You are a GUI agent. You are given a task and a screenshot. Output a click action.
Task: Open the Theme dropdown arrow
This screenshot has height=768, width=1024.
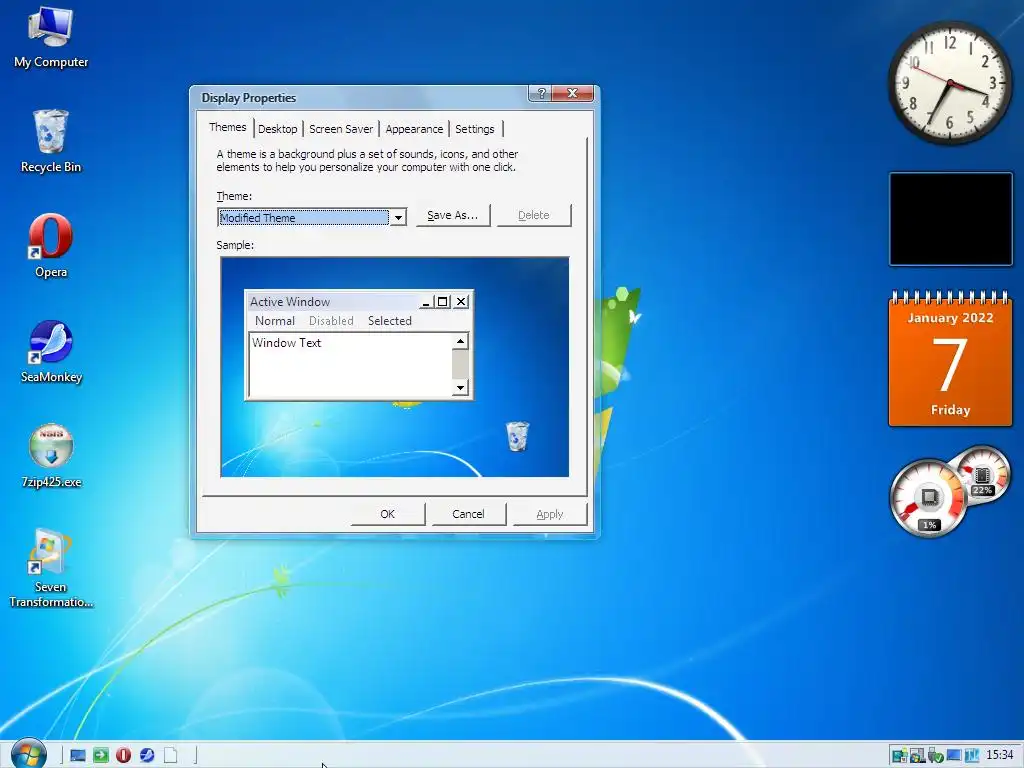click(398, 217)
